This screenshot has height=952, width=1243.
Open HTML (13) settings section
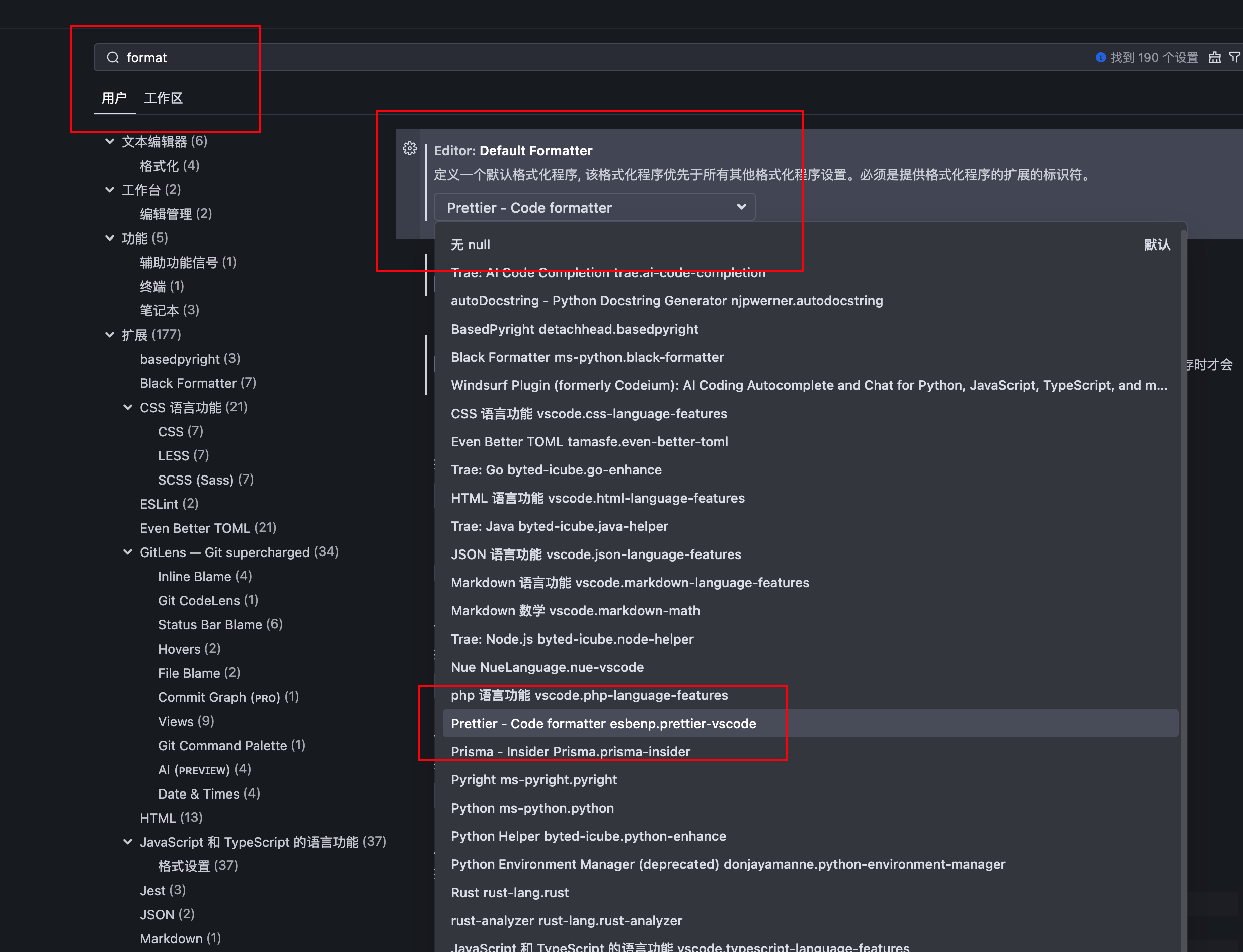coord(171,818)
